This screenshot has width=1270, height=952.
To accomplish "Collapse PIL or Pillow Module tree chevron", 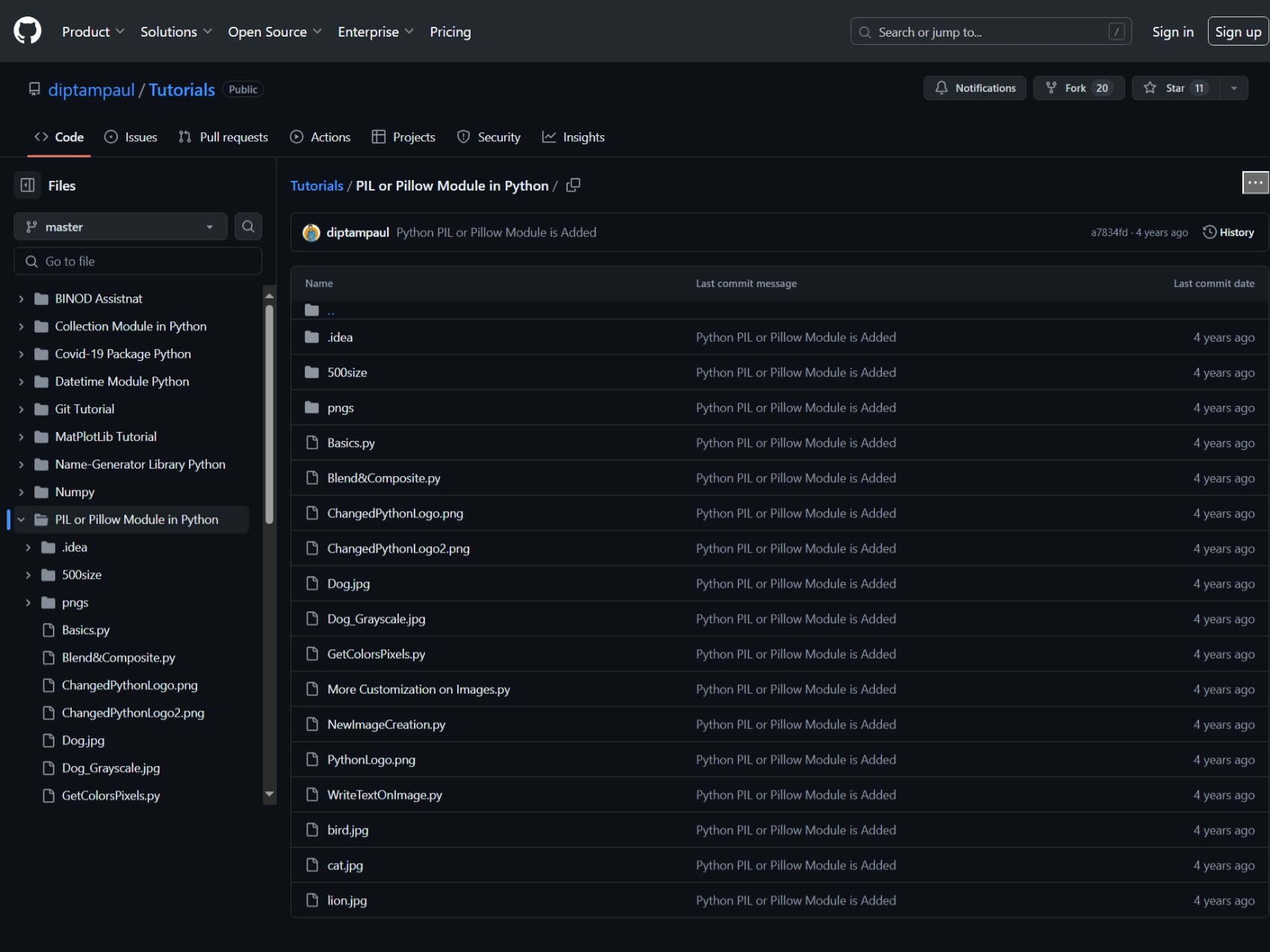I will click(21, 520).
